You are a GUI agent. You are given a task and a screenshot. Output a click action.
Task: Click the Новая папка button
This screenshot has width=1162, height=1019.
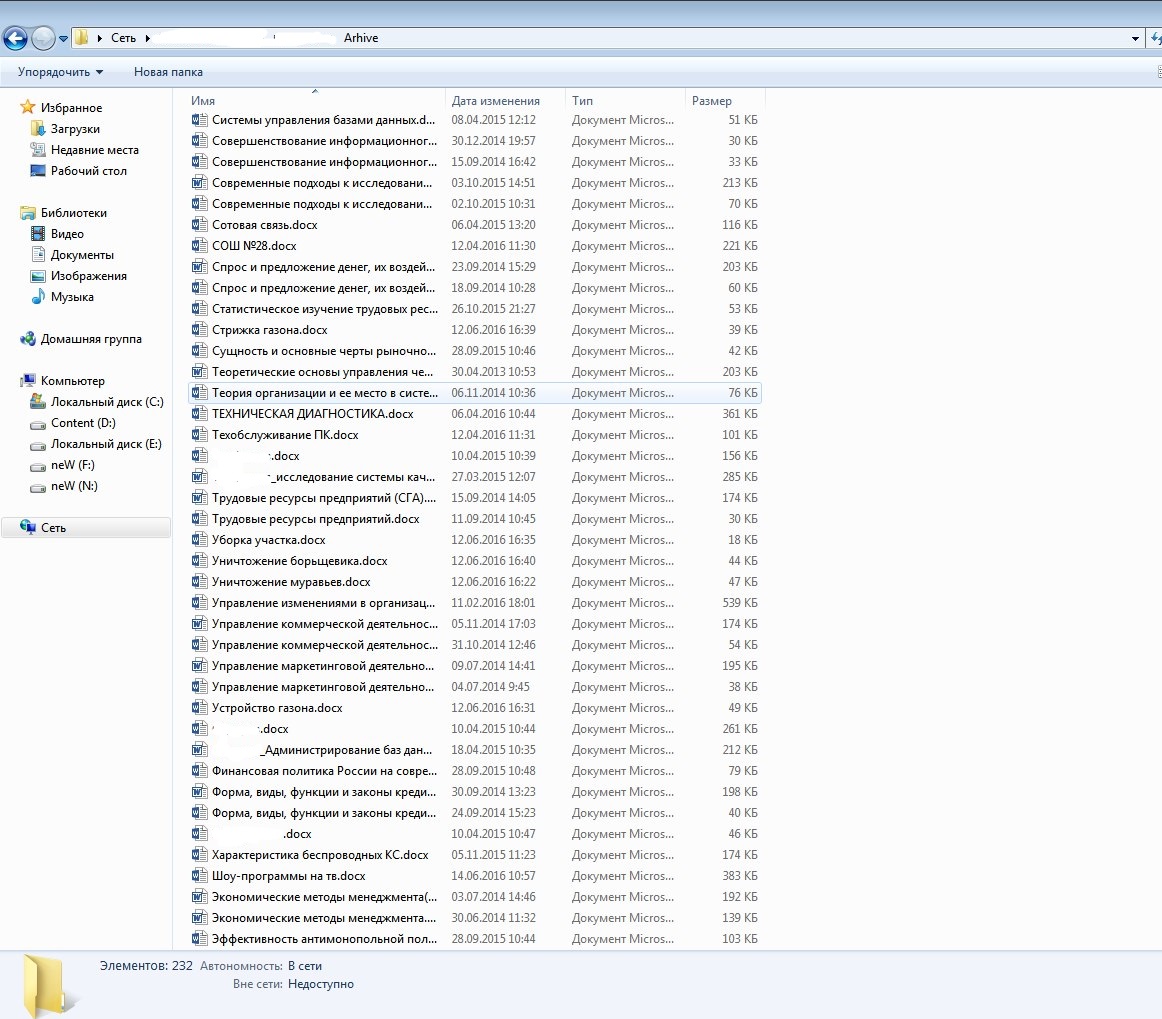168,72
